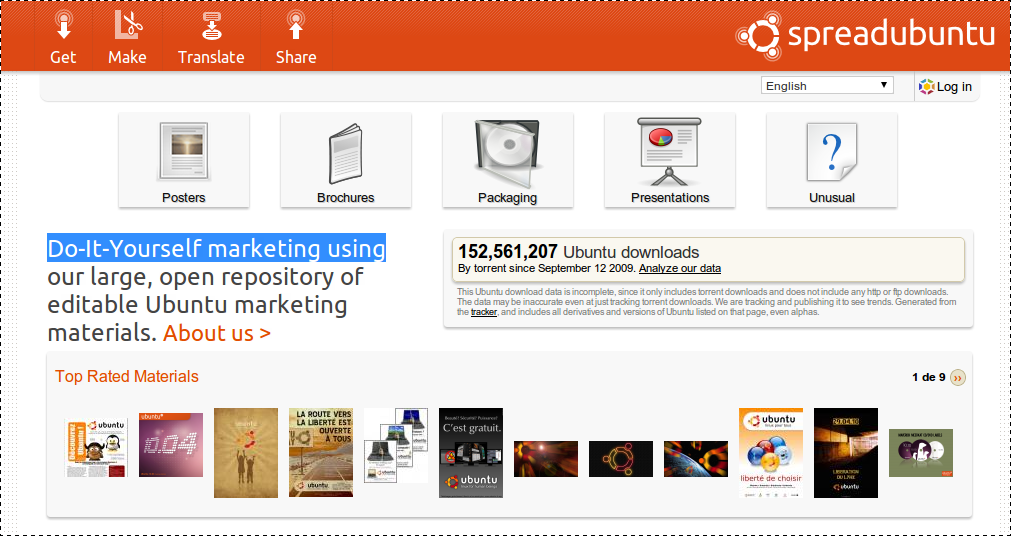Select the Packaging CD case icon
The width and height of the screenshot is (1011, 536).
pos(508,152)
